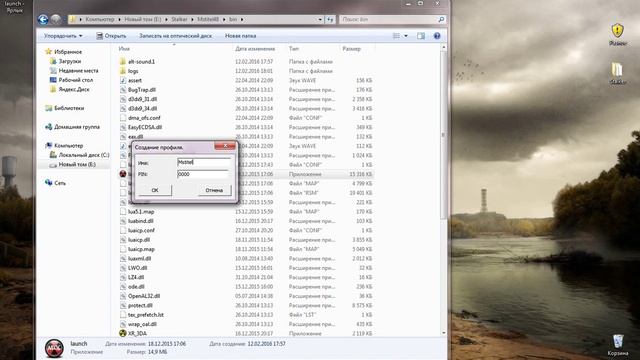The height and width of the screenshot is (360, 640).
Task: Click the Открыть toolbar button
Action: pos(111,36)
